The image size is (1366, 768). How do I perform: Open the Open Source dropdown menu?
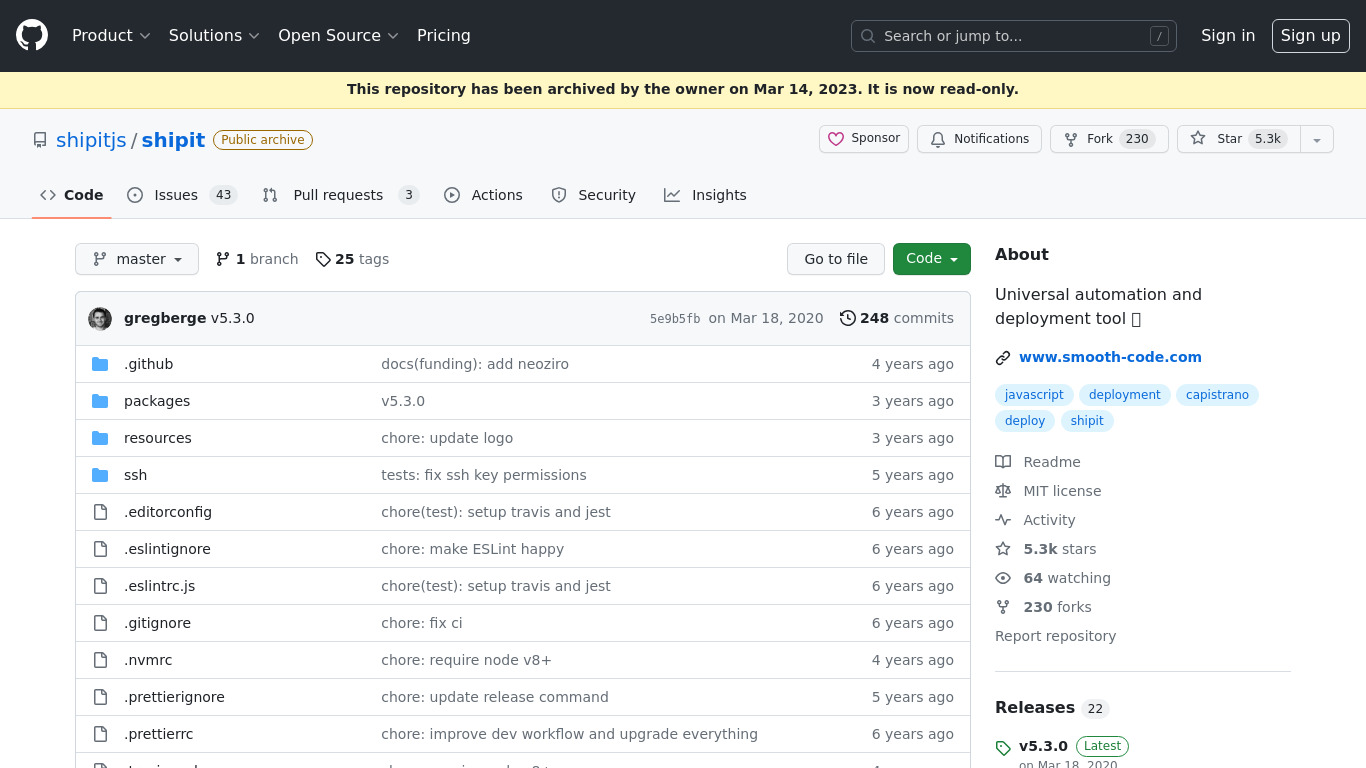(338, 35)
